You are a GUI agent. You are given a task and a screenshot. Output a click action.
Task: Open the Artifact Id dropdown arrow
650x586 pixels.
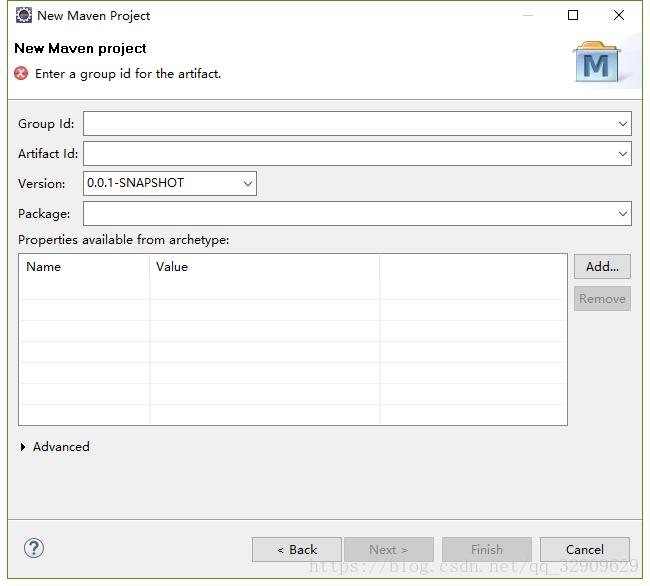click(622, 154)
